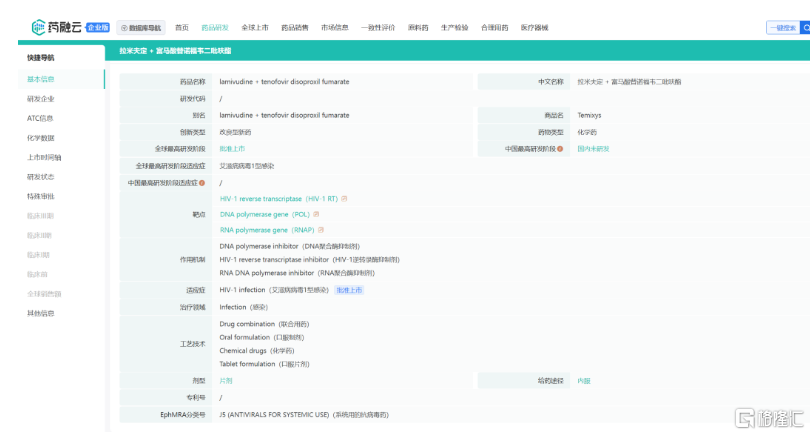Open the 一致性评价 menu
Viewport: 810px width, 435px height.
click(x=378, y=28)
